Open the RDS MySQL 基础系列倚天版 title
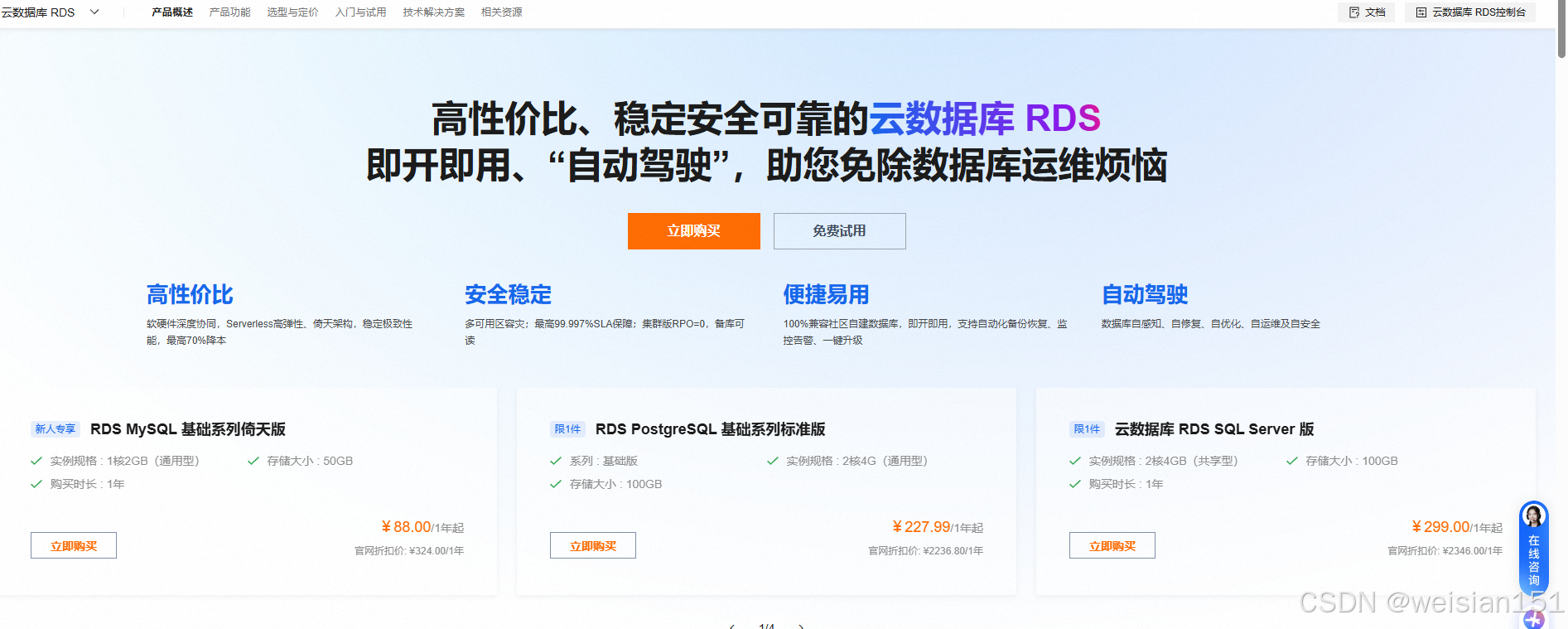Image resolution: width=1568 pixels, height=629 pixels. pos(188,429)
